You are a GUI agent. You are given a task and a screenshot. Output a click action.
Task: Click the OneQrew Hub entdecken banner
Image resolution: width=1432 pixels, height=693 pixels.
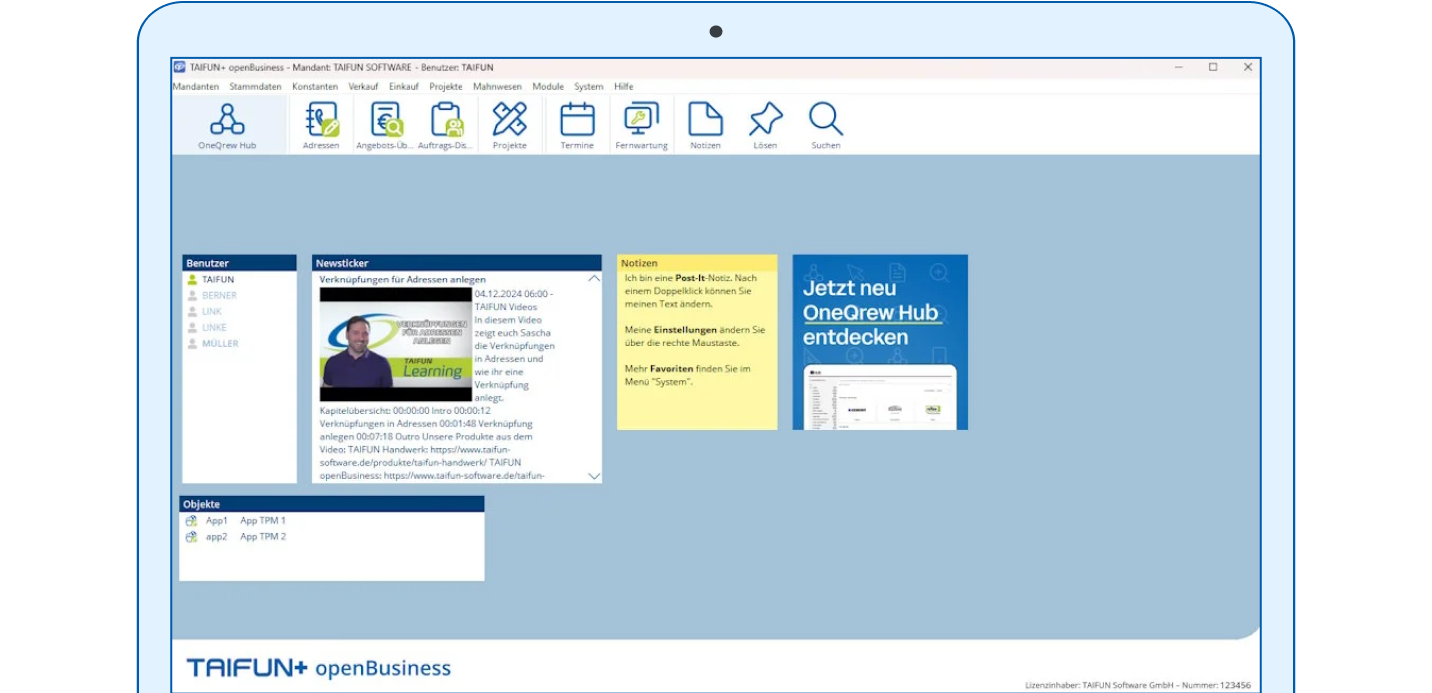[880, 342]
